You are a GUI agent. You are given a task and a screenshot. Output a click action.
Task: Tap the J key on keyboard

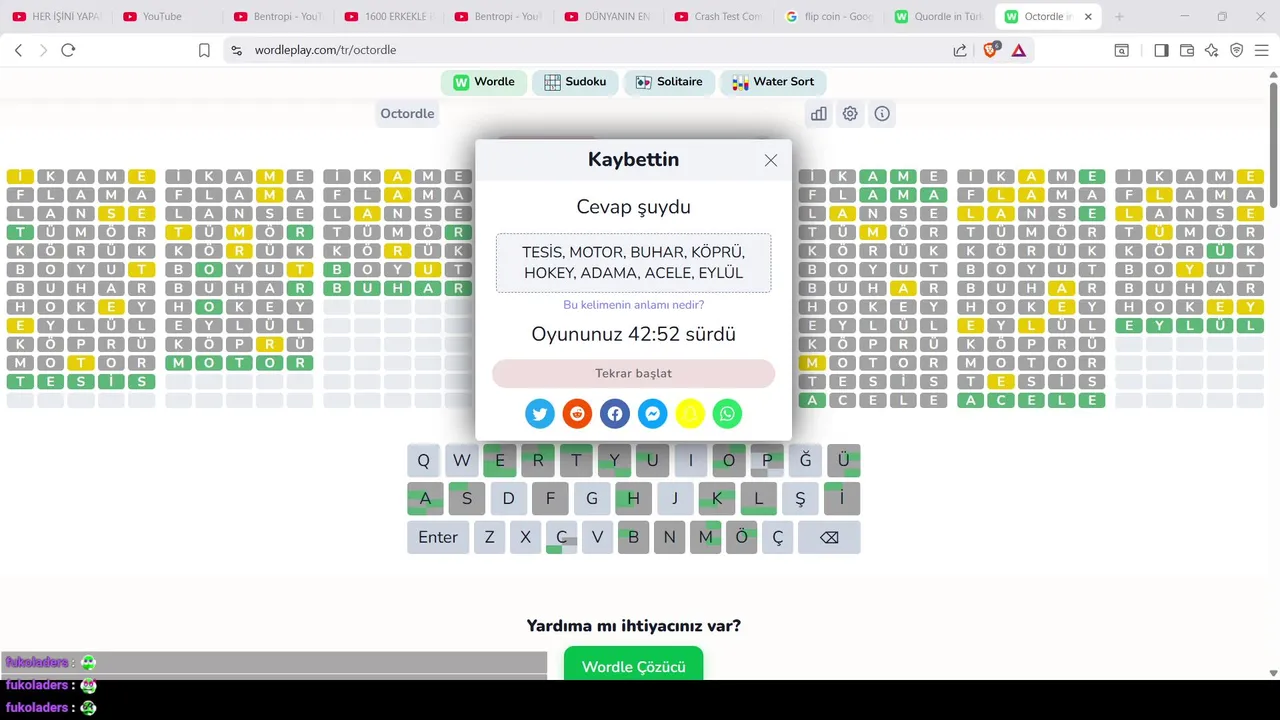675,499
